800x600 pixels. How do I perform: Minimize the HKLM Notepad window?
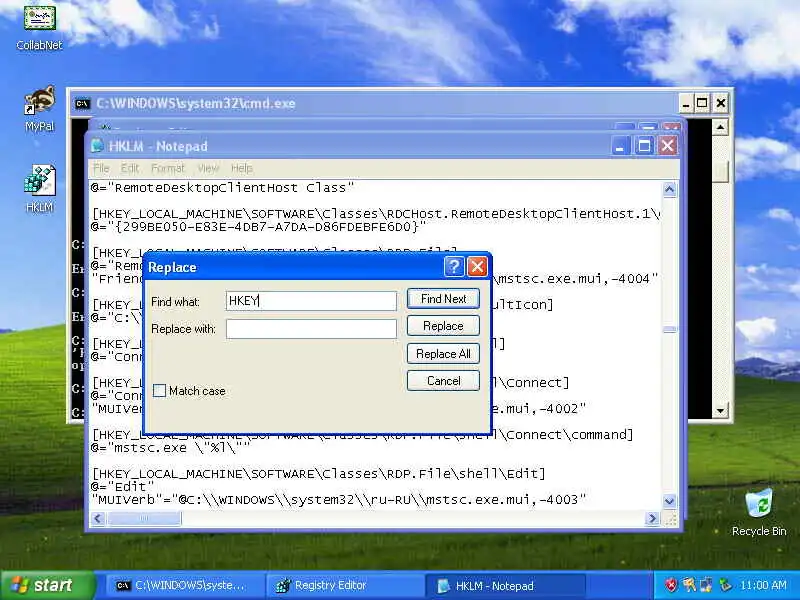(x=620, y=146)
